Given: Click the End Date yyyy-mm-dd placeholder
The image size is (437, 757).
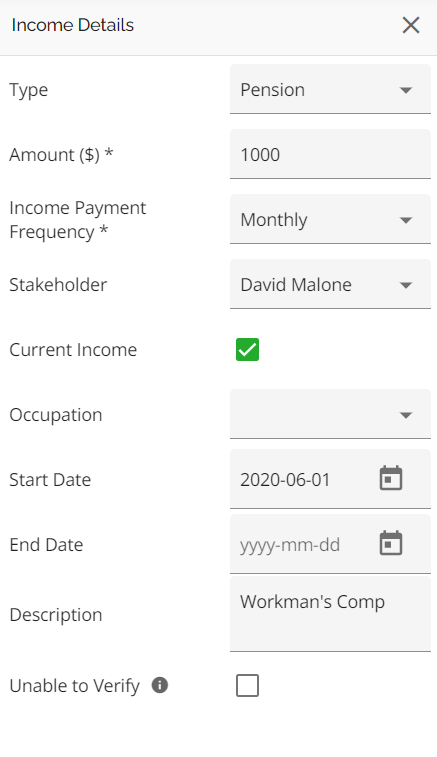Looking at the screenshot, I should (290, 545).
